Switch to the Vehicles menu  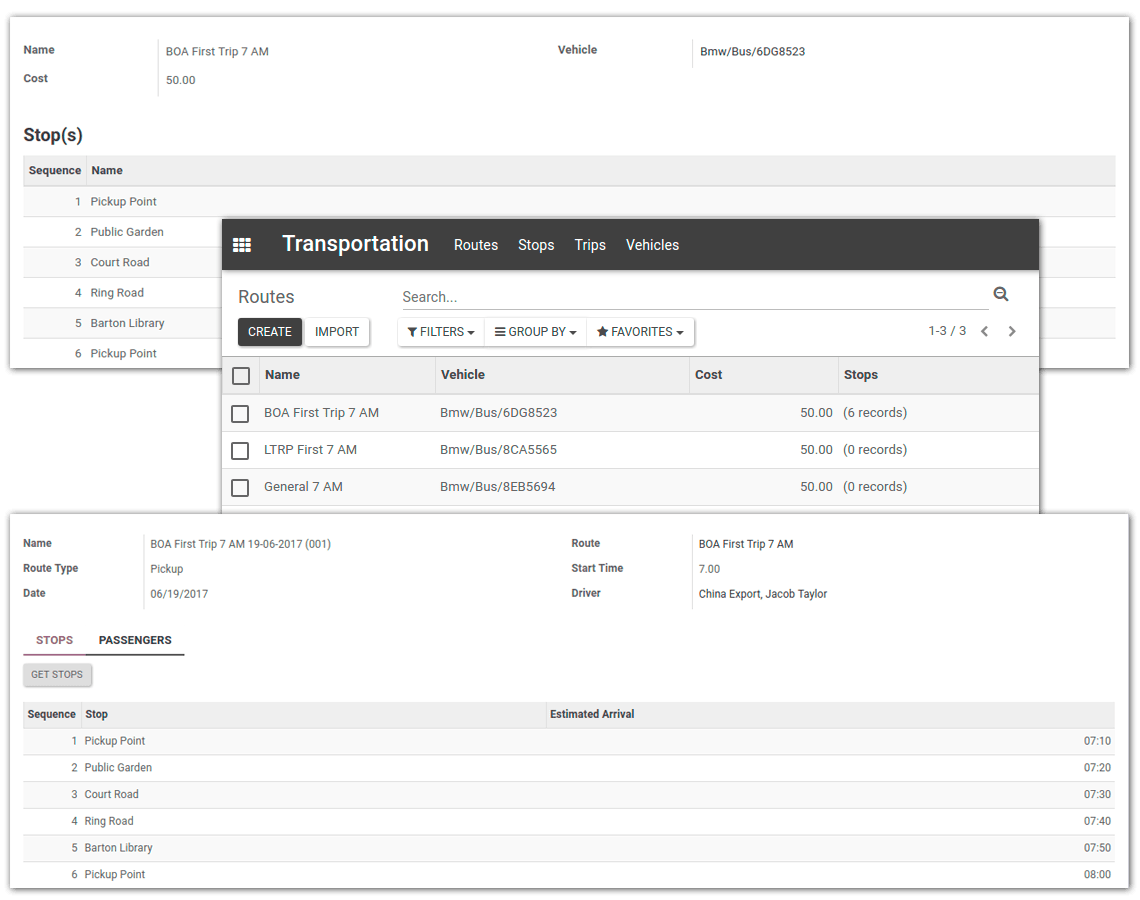pos(652,245)
